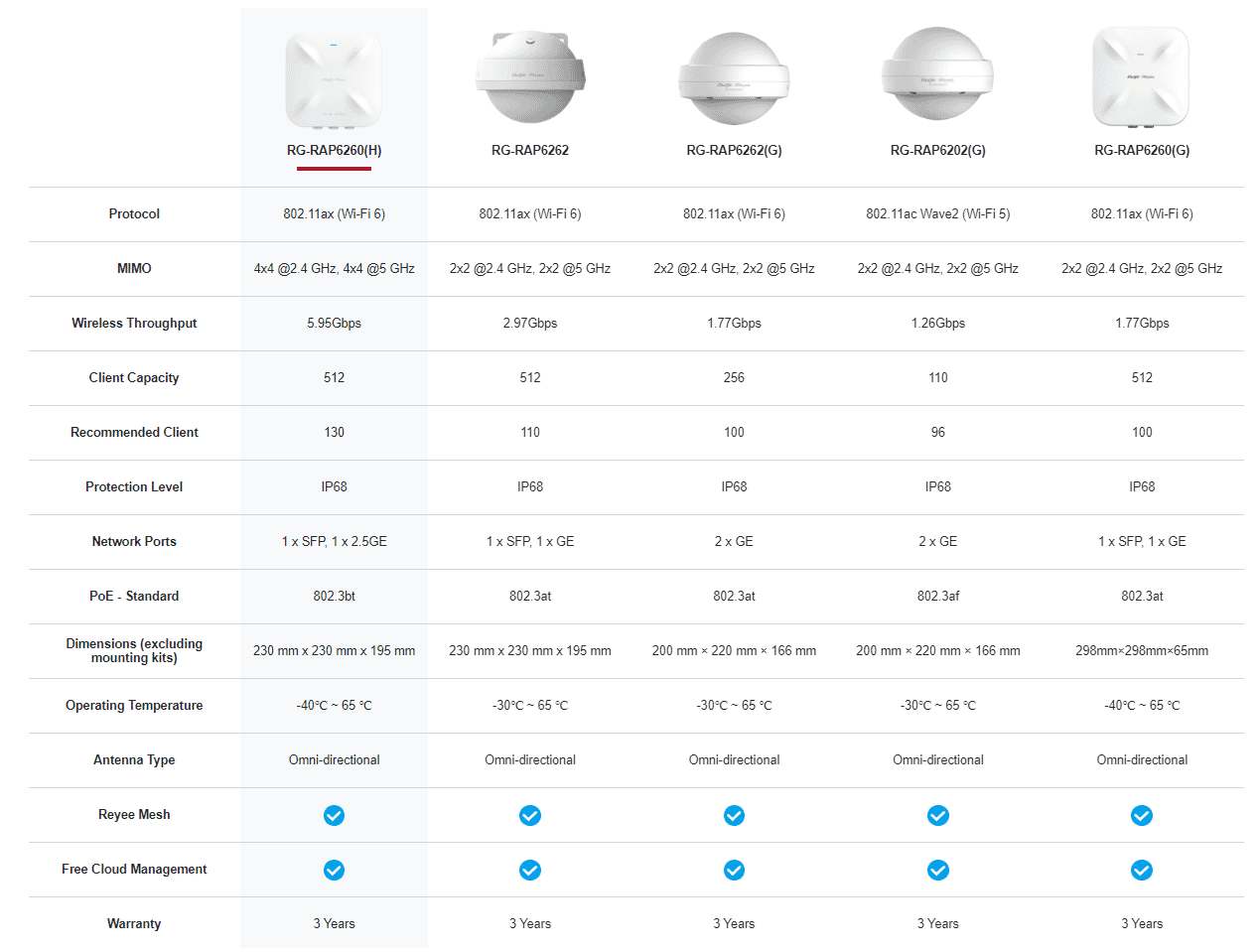Click the 298mm×298mm×65mm dimensions cell
1260x952 pixels.
(x=1142, y=650)
